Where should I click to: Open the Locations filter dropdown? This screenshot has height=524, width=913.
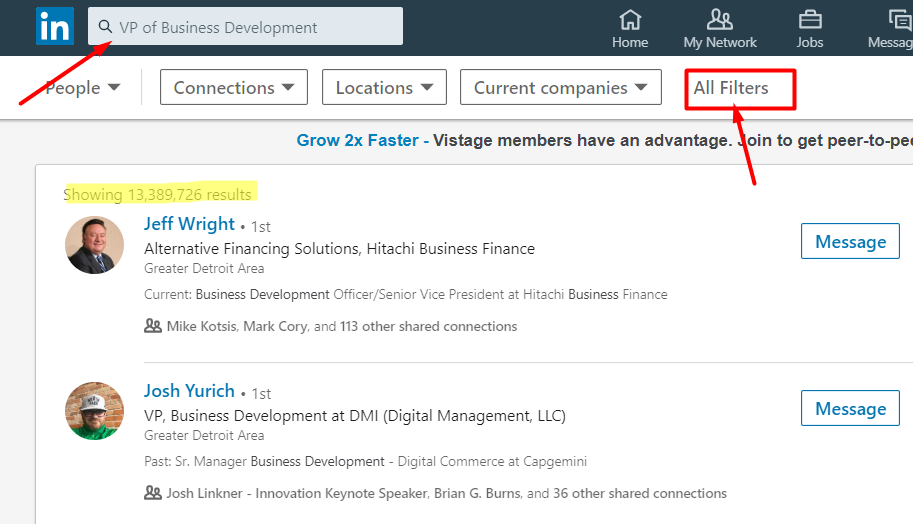tap(384, 87)
